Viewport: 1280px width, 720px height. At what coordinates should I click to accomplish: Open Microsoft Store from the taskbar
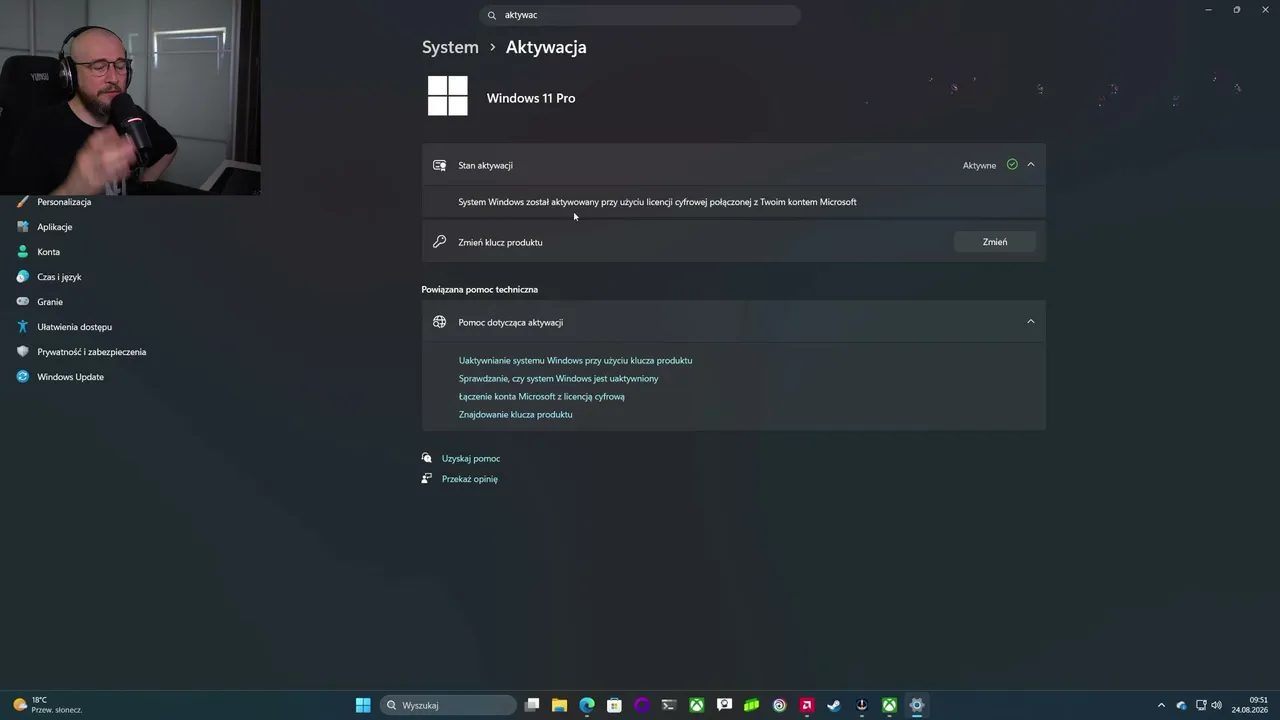(x=614, y=705)
